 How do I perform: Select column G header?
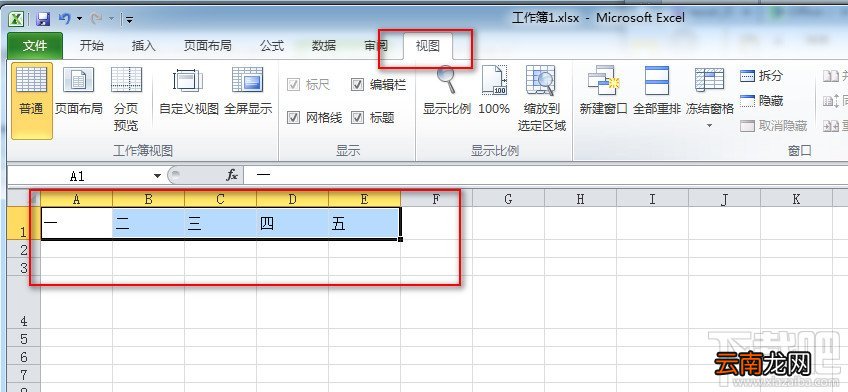[x=508, y=199]
